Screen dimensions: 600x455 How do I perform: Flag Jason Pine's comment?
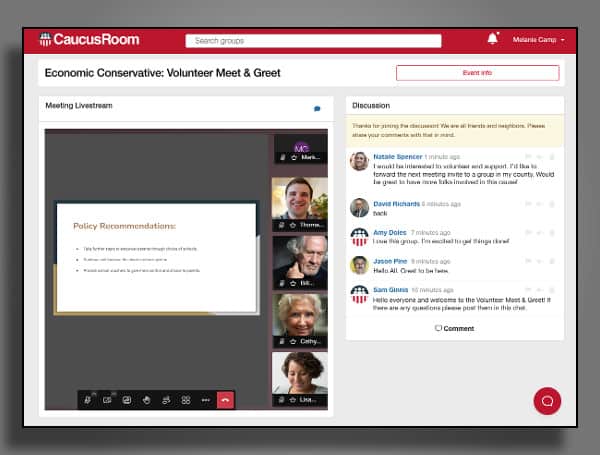pos(528,261)
